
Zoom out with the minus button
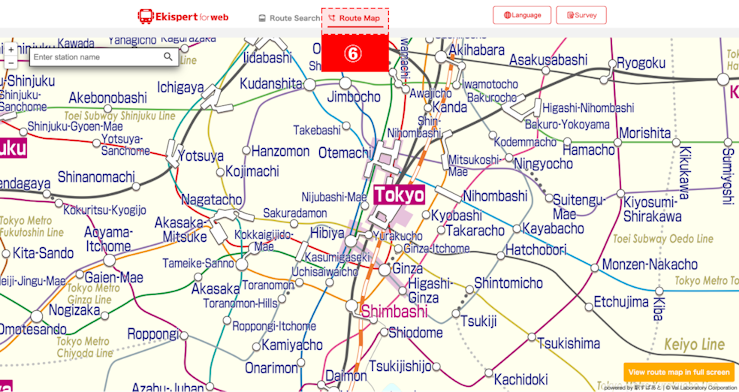point(11,62)
